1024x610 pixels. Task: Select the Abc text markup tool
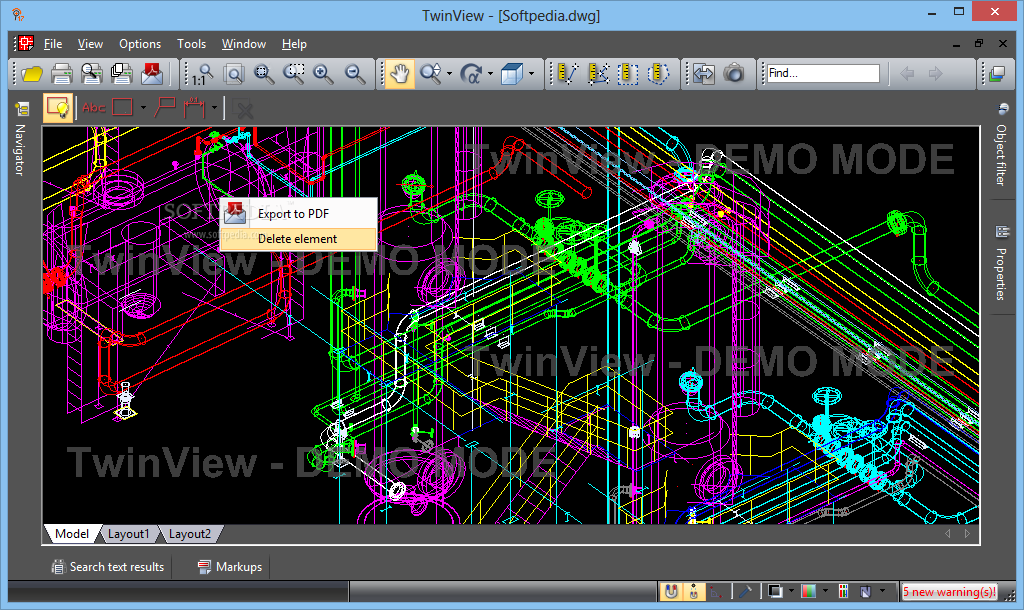click(94, 108)
